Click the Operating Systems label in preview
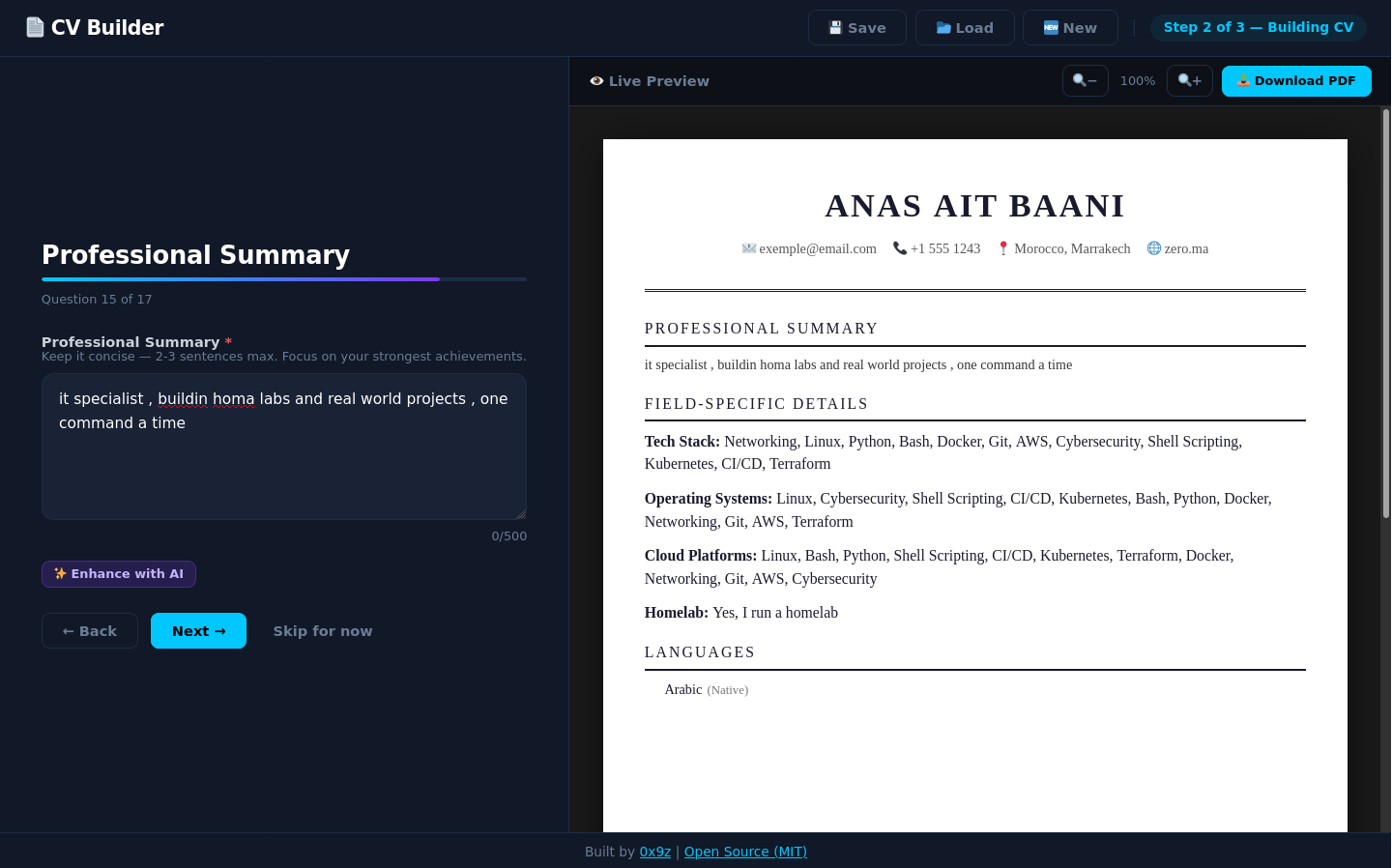Viewport: 1392px width, 868px height. pyautogui.click(x=709, y=499)
